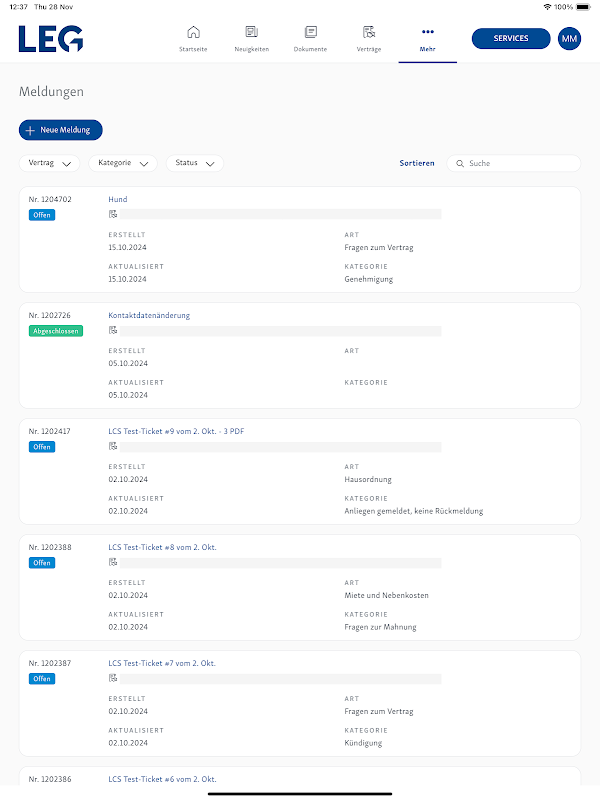Click contract icon under Hund ticket
The width and height of the screenshot is (600, 800).
click(x=113, y=214)
